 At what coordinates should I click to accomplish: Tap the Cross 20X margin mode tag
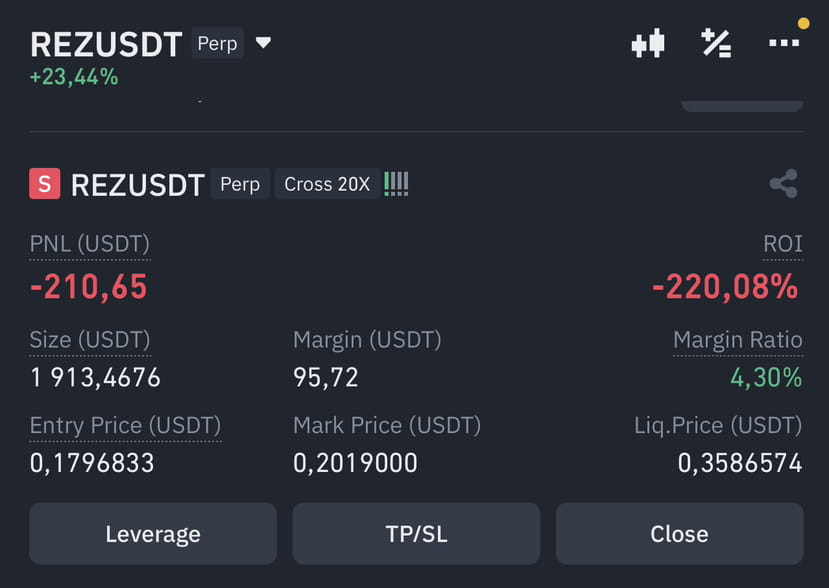327,184
